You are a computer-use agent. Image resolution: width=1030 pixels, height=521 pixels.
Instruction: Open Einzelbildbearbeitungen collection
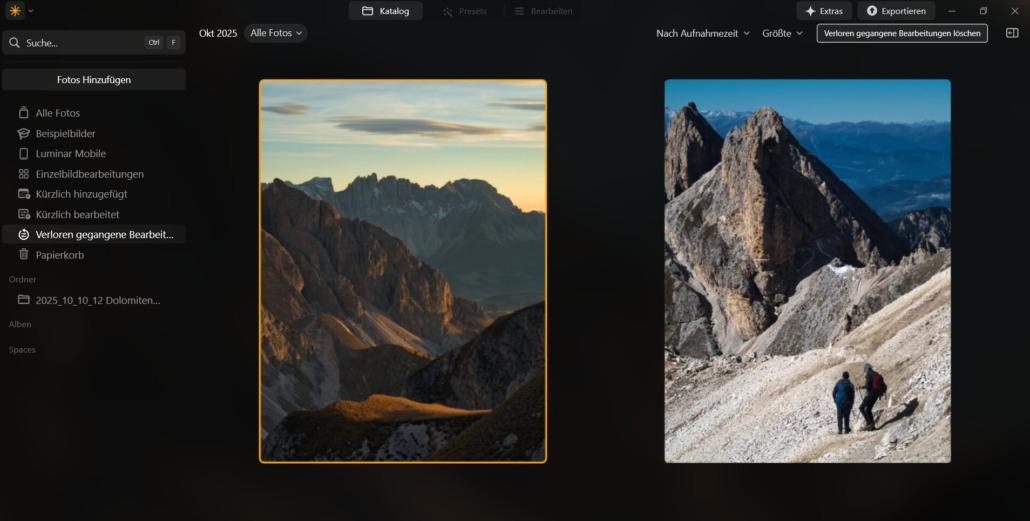pyautogui.click(x=89, y=174)
